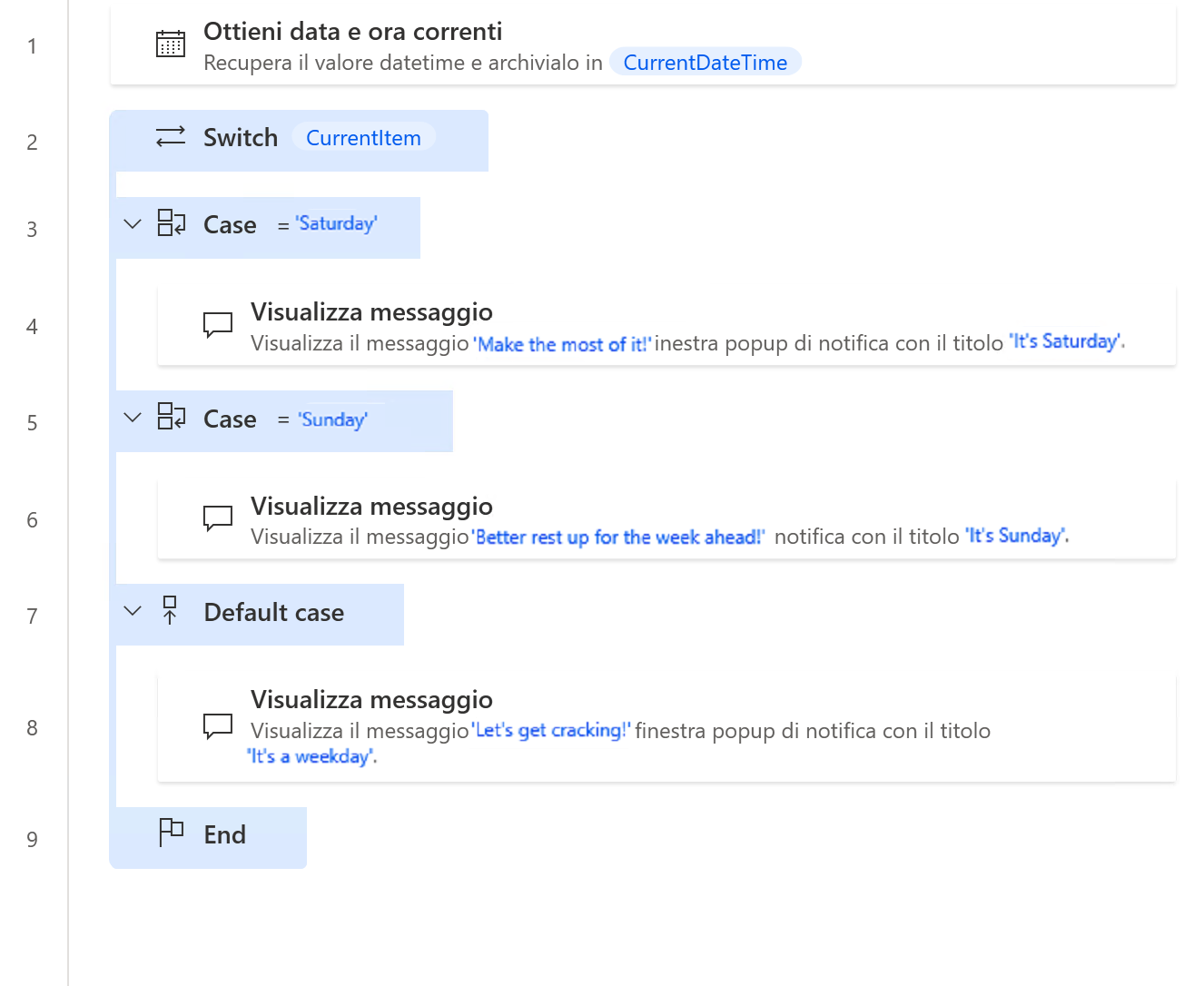Click the Case icon for 'Saturday'

[x=171, y=223]
